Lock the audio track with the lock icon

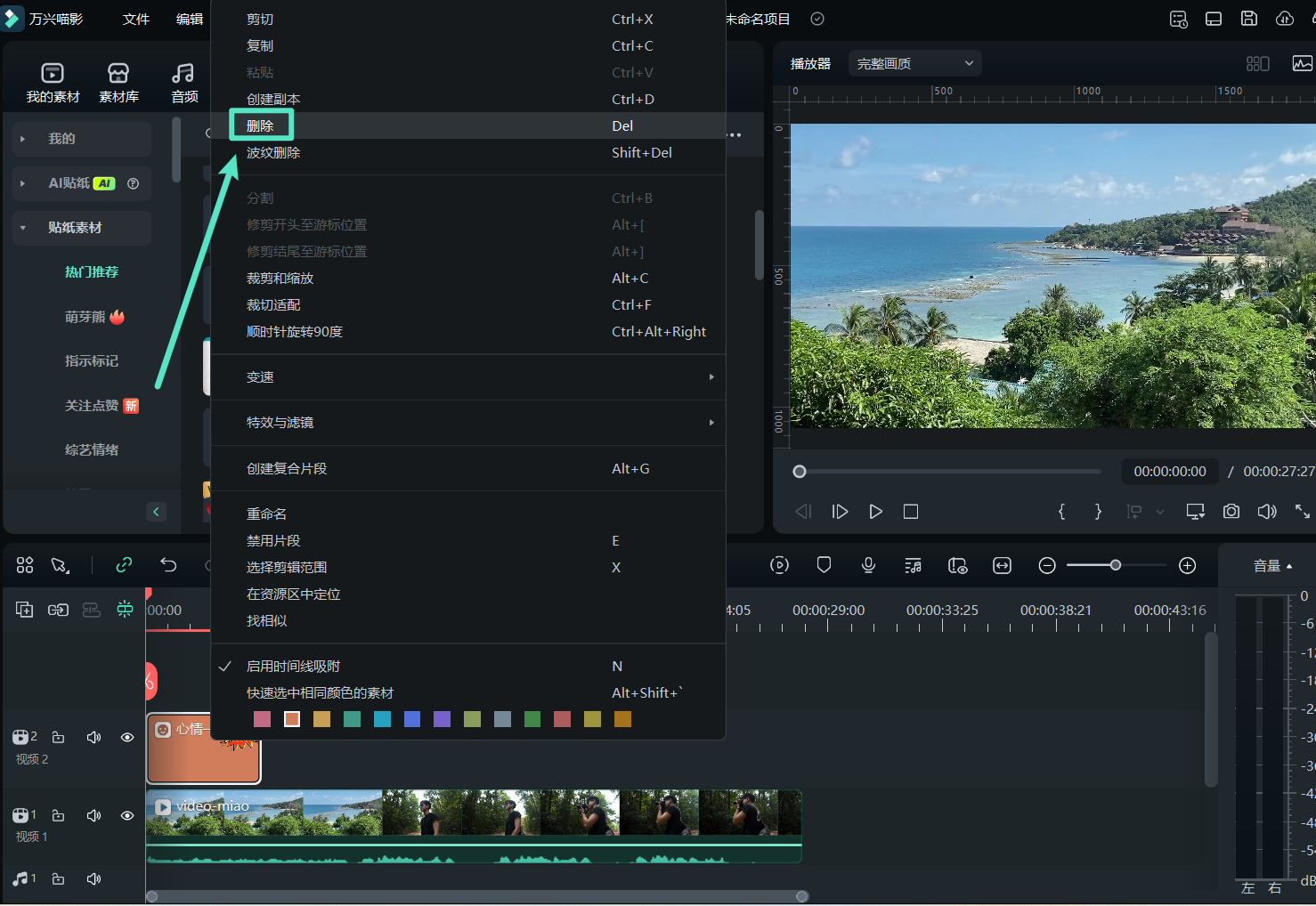tap(58, 878)
